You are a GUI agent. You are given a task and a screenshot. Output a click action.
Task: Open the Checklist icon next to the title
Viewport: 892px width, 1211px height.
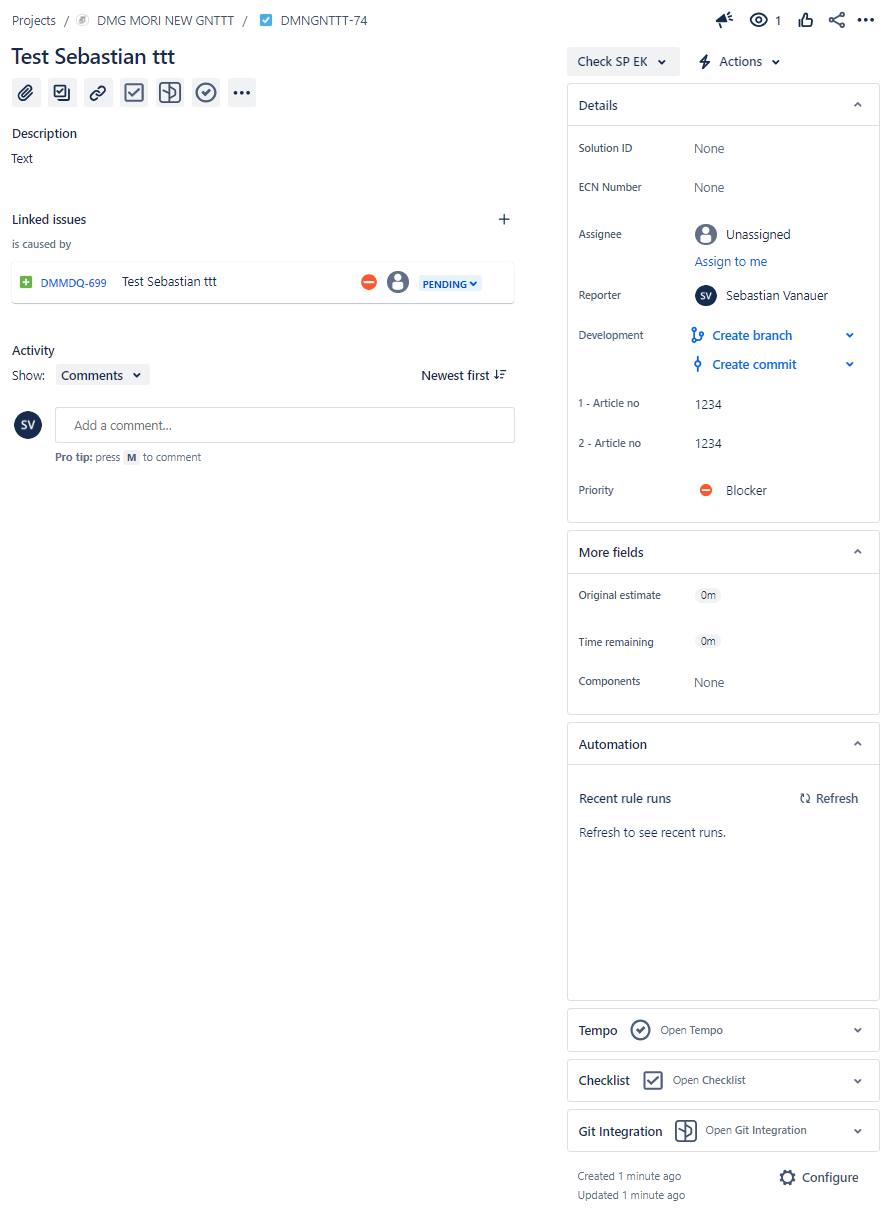[133, 92]
